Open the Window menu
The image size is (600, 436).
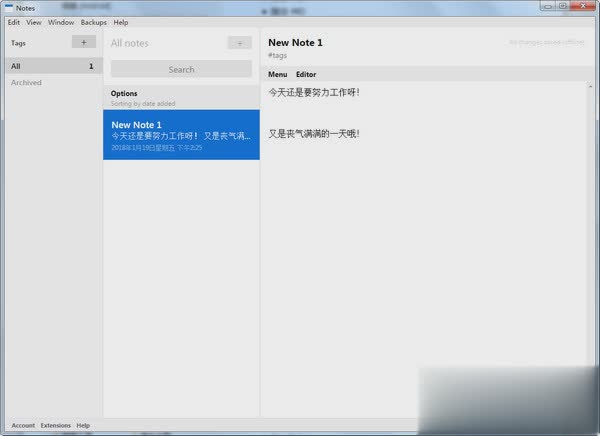coord(60,21)
